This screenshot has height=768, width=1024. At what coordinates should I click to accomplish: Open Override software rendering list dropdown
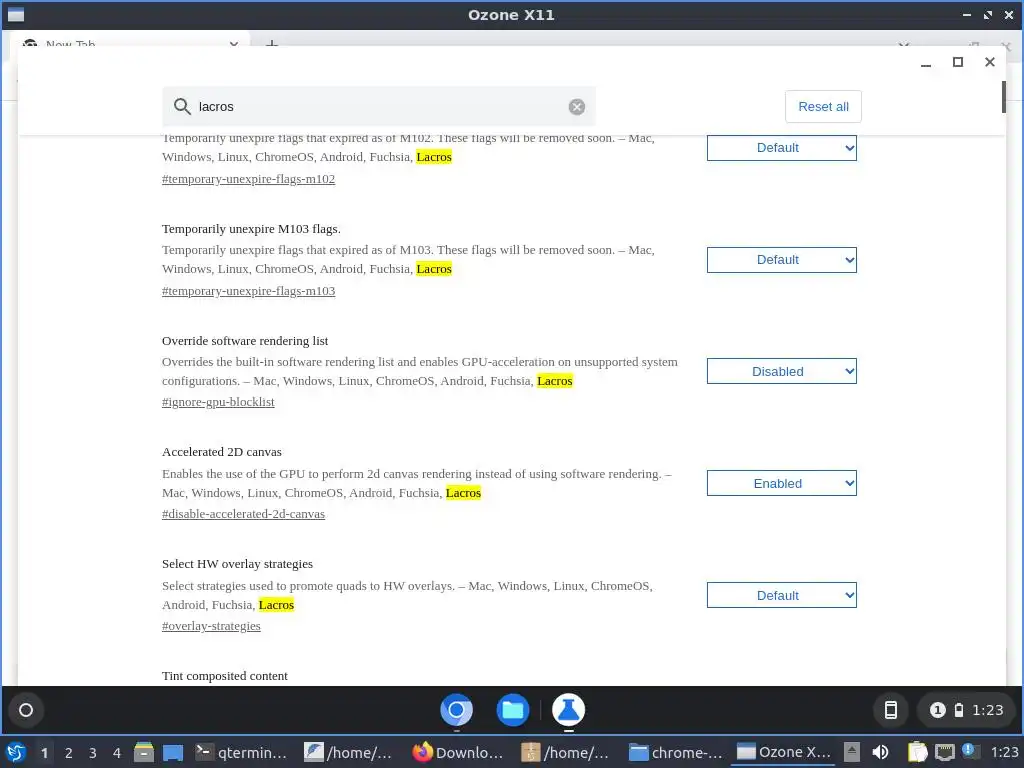pos(781,372)
